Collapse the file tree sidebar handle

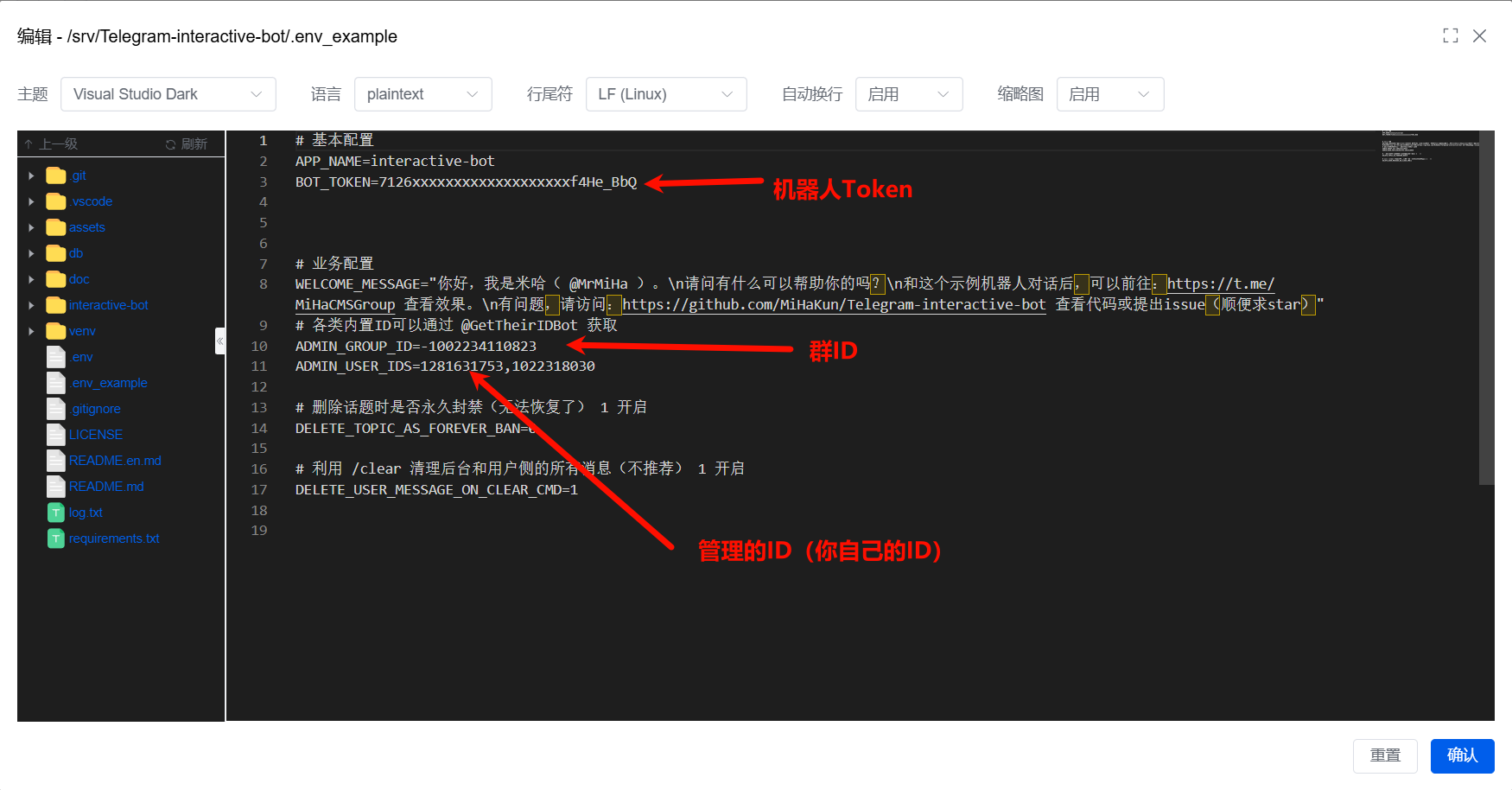click(219, 341)
